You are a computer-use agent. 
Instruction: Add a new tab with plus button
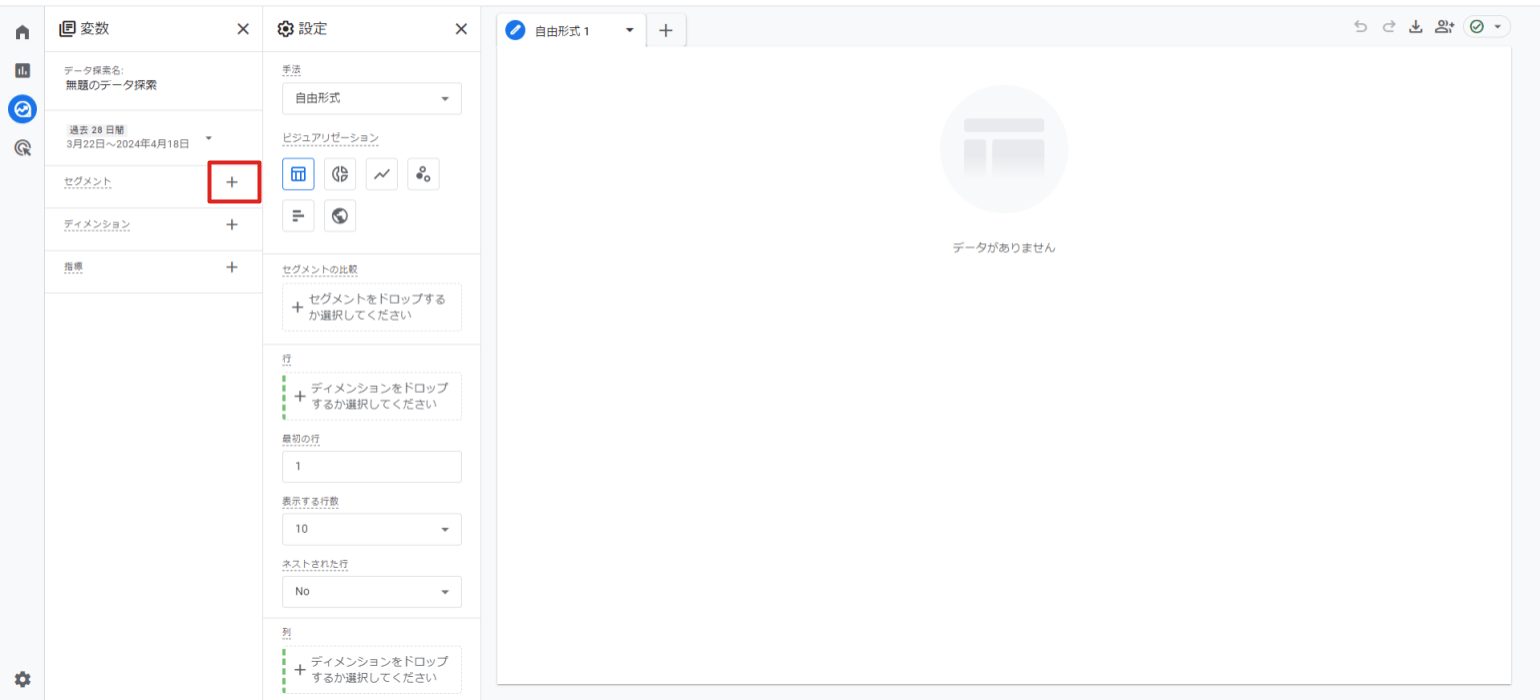click(x=666, y=31)
